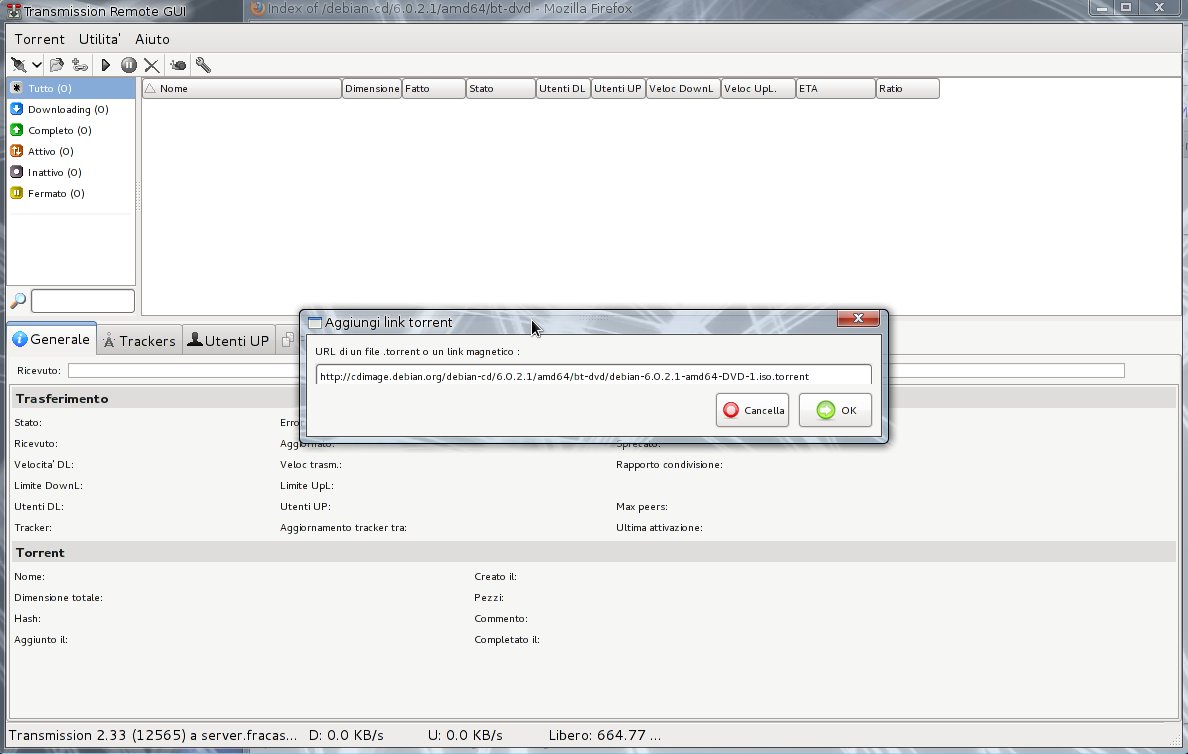This screenshot has width=1188, height=754.
Task: Sort by the Utenti UP column header
Action: coord(618,89)
